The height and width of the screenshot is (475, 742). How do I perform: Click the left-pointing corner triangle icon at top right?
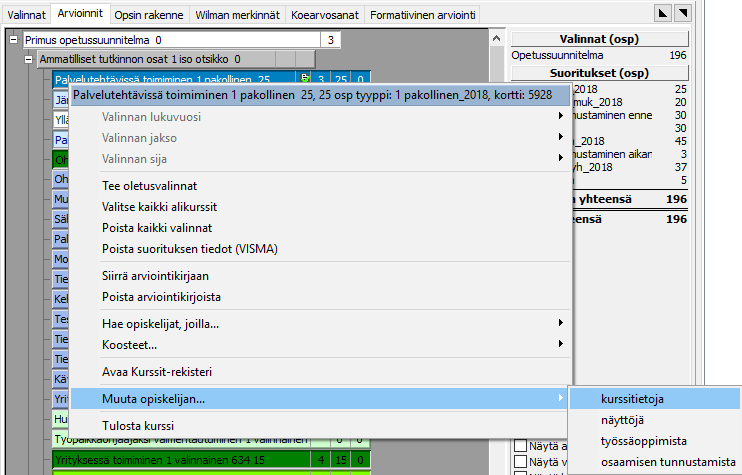click(x=662, y=13)
